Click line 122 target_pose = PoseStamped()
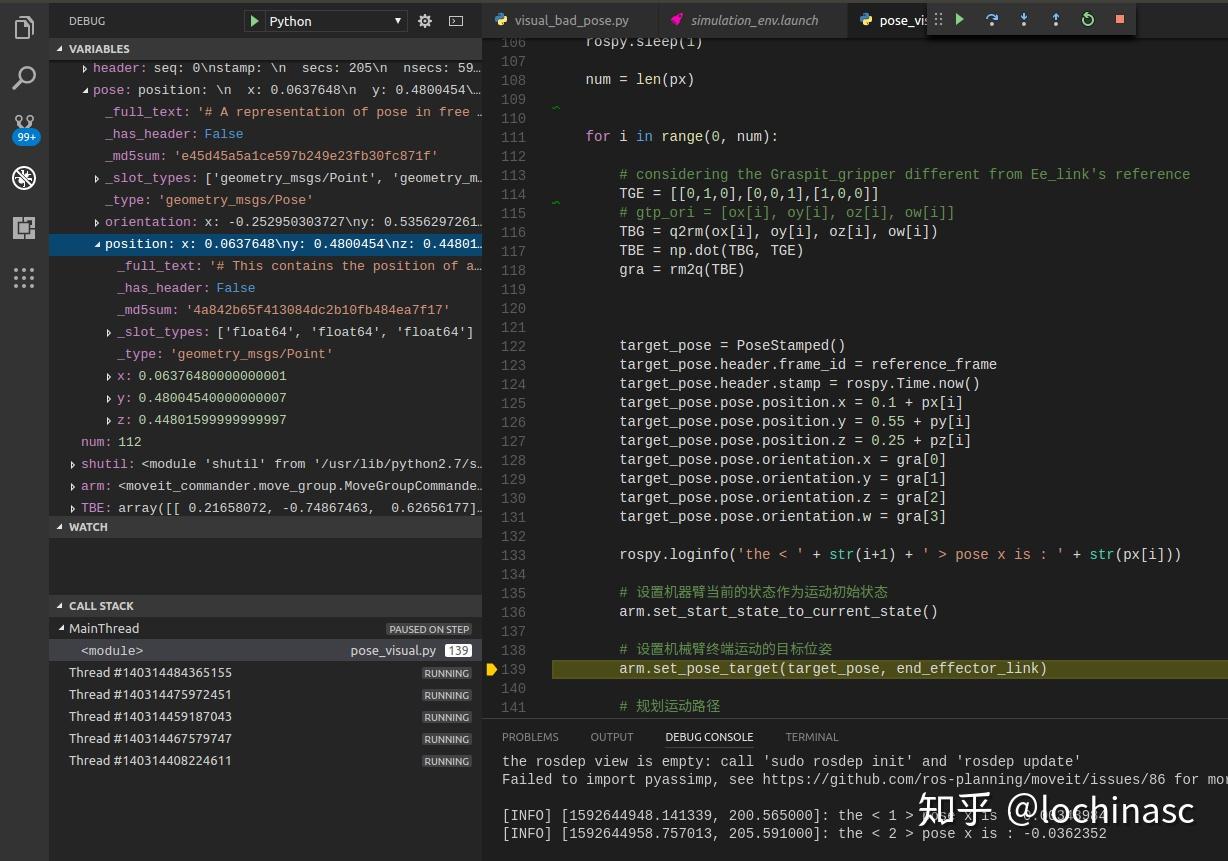1228x861 pixels. click(x=732, y=346)
